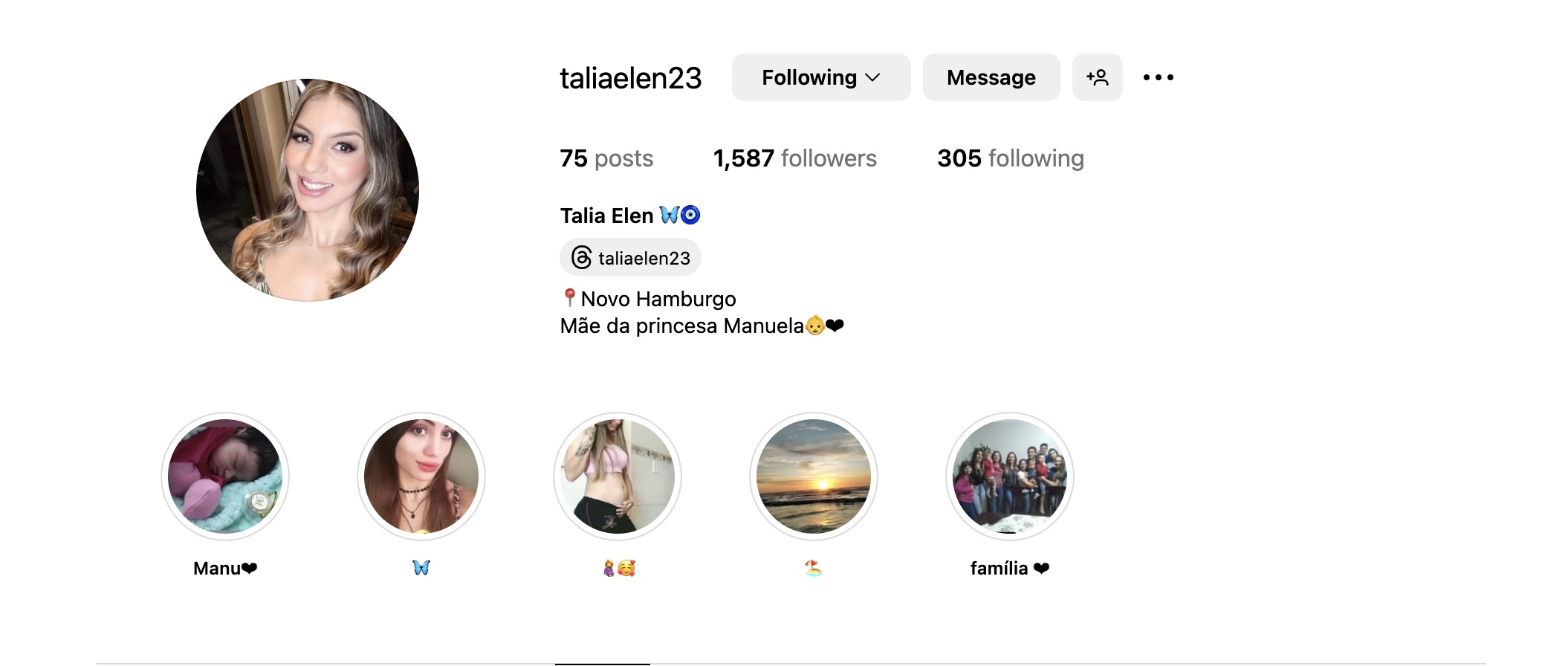Click the Threads logo icon
The width and height of the screenshot is (1568, 666).
coord(581,258)
